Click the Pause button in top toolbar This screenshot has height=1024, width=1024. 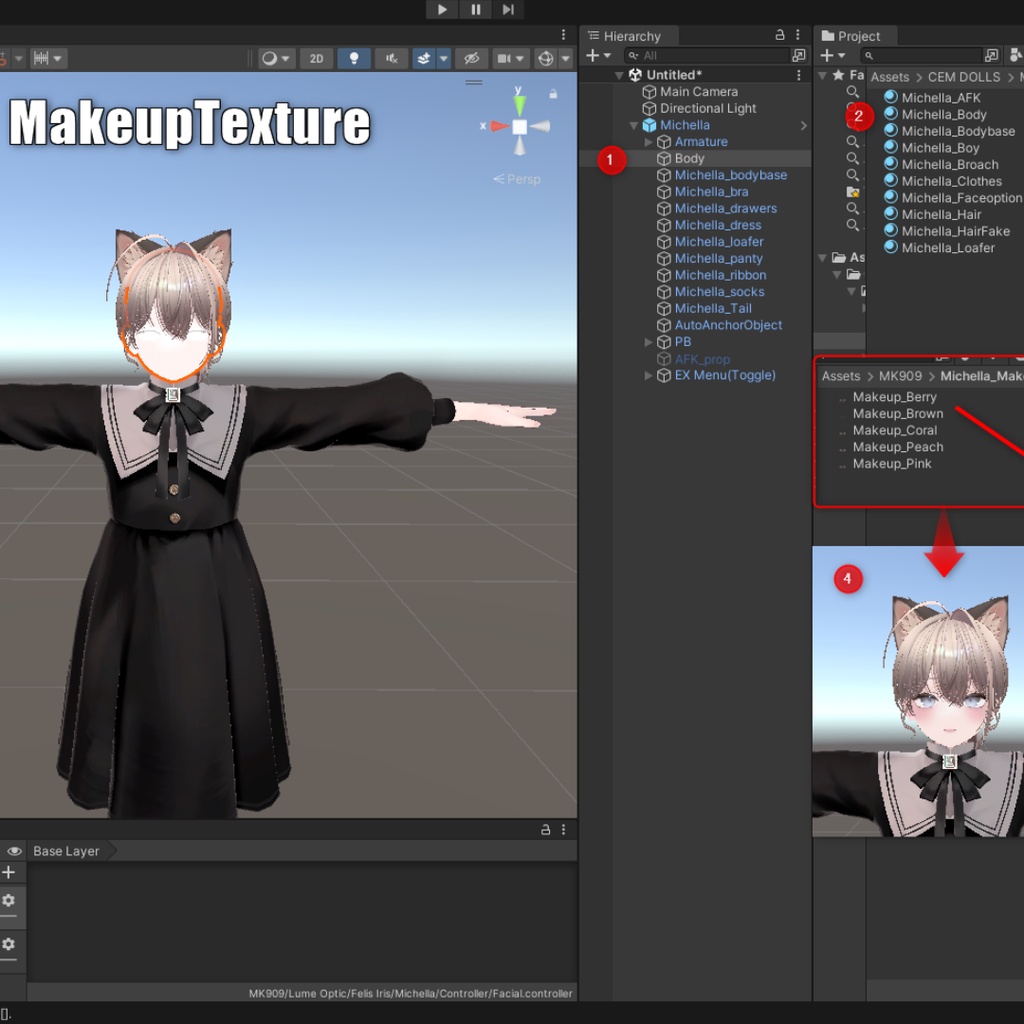click(475, 9)
